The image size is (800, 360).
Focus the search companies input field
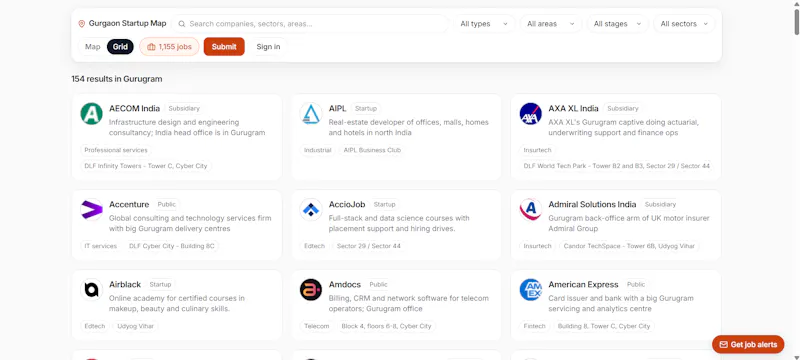pos(310,24)
